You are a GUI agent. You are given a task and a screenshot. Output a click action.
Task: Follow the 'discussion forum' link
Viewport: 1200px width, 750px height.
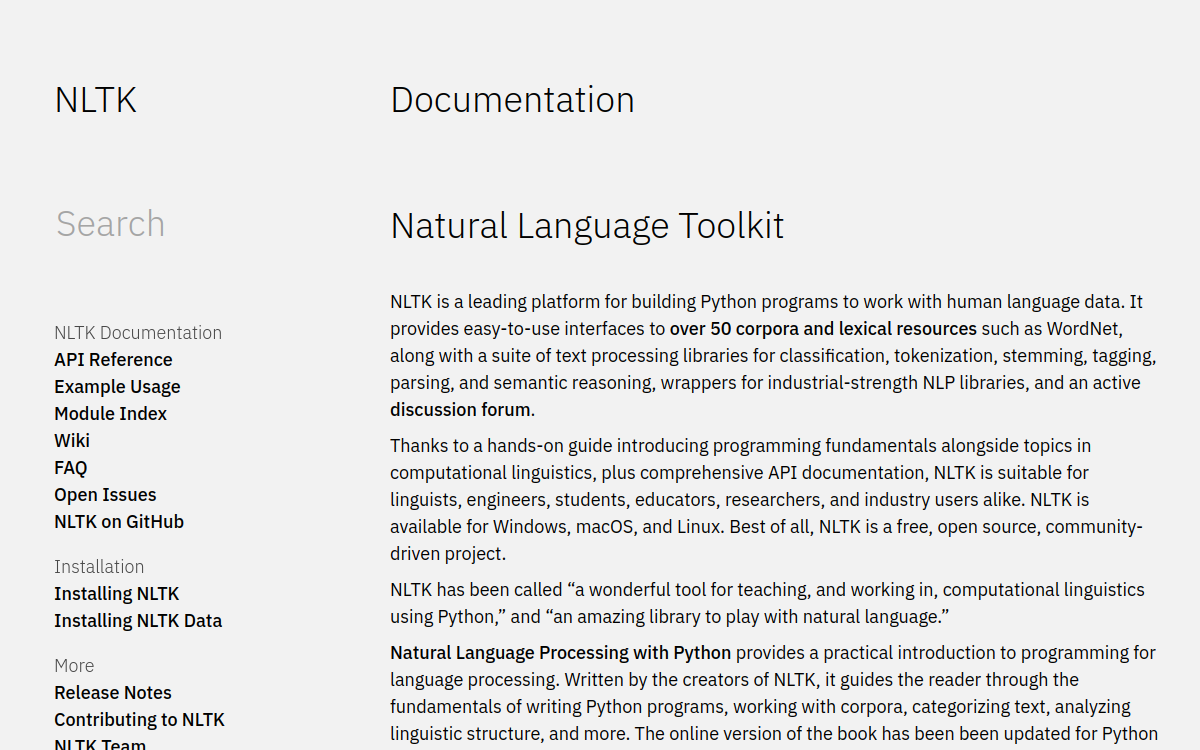point(460,410)
